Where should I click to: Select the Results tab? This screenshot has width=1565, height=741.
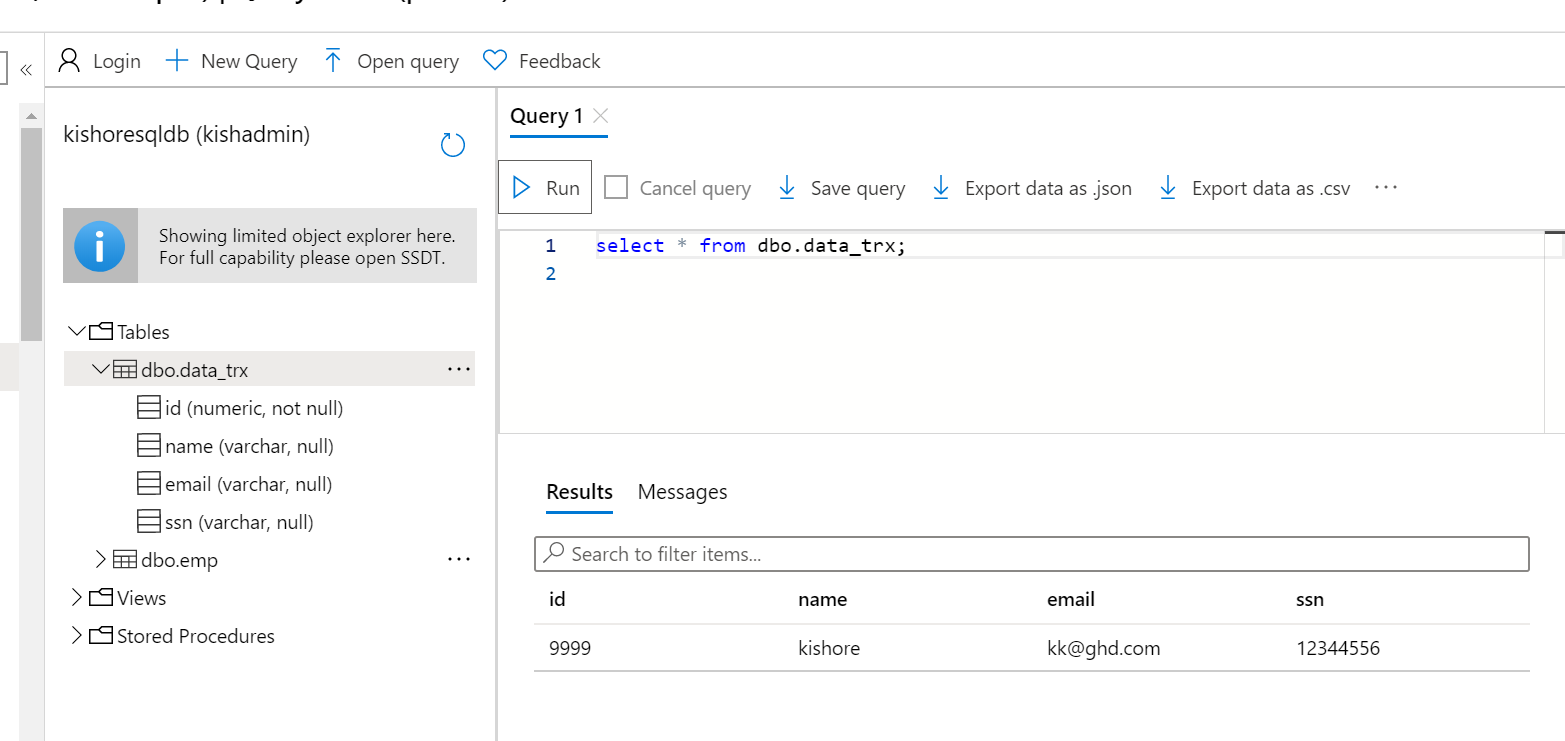[579, 492]
